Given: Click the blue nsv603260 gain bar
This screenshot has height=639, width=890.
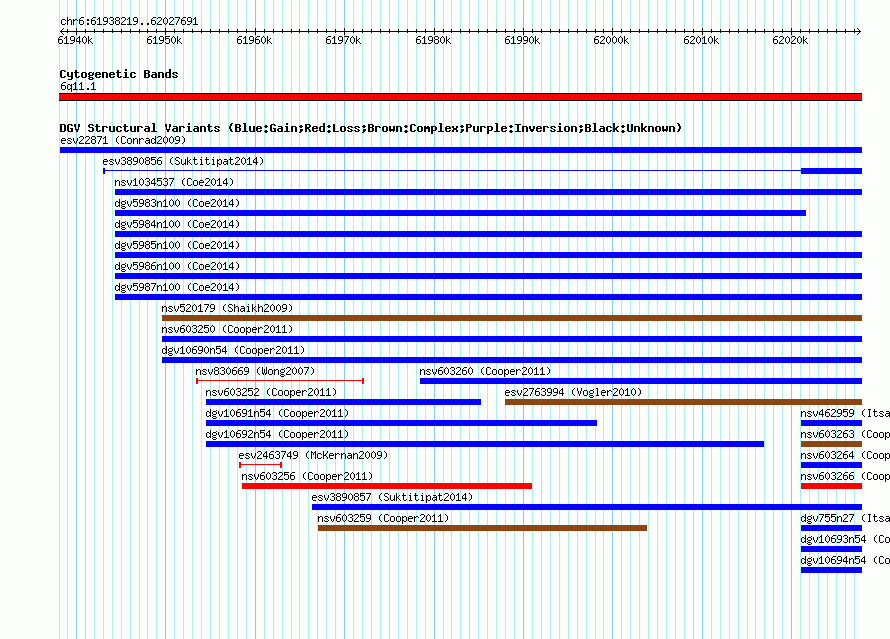Looking at the screenshot, I should [641, 381].
